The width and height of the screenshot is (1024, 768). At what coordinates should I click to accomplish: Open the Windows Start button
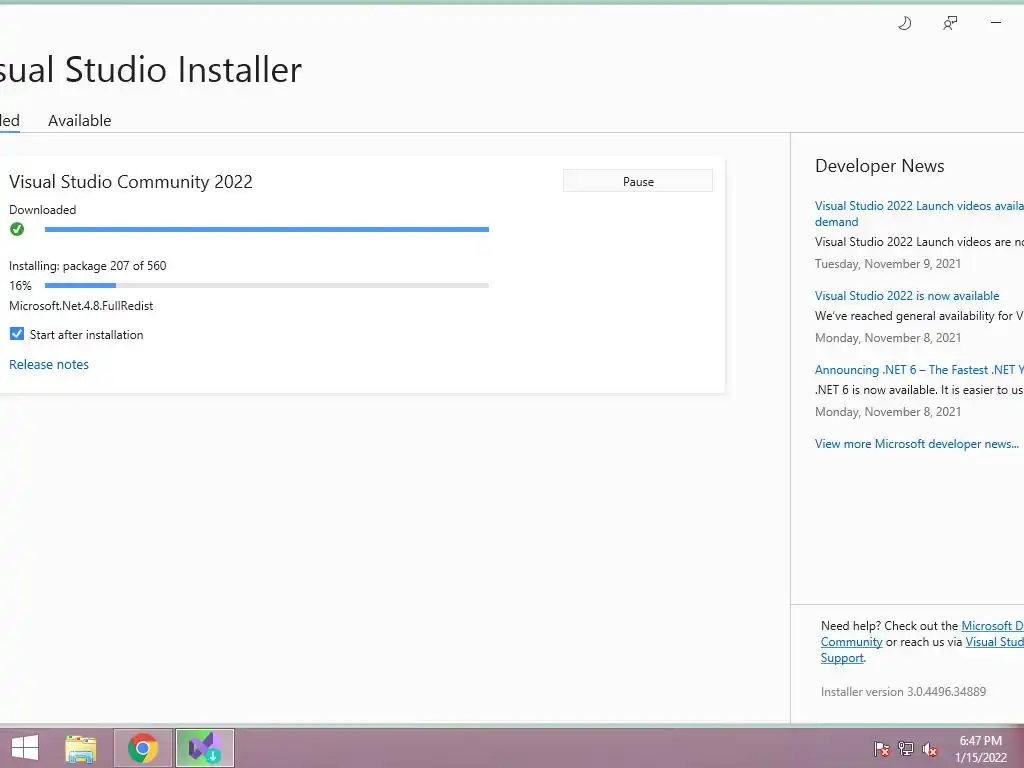[x=25, y=748]
